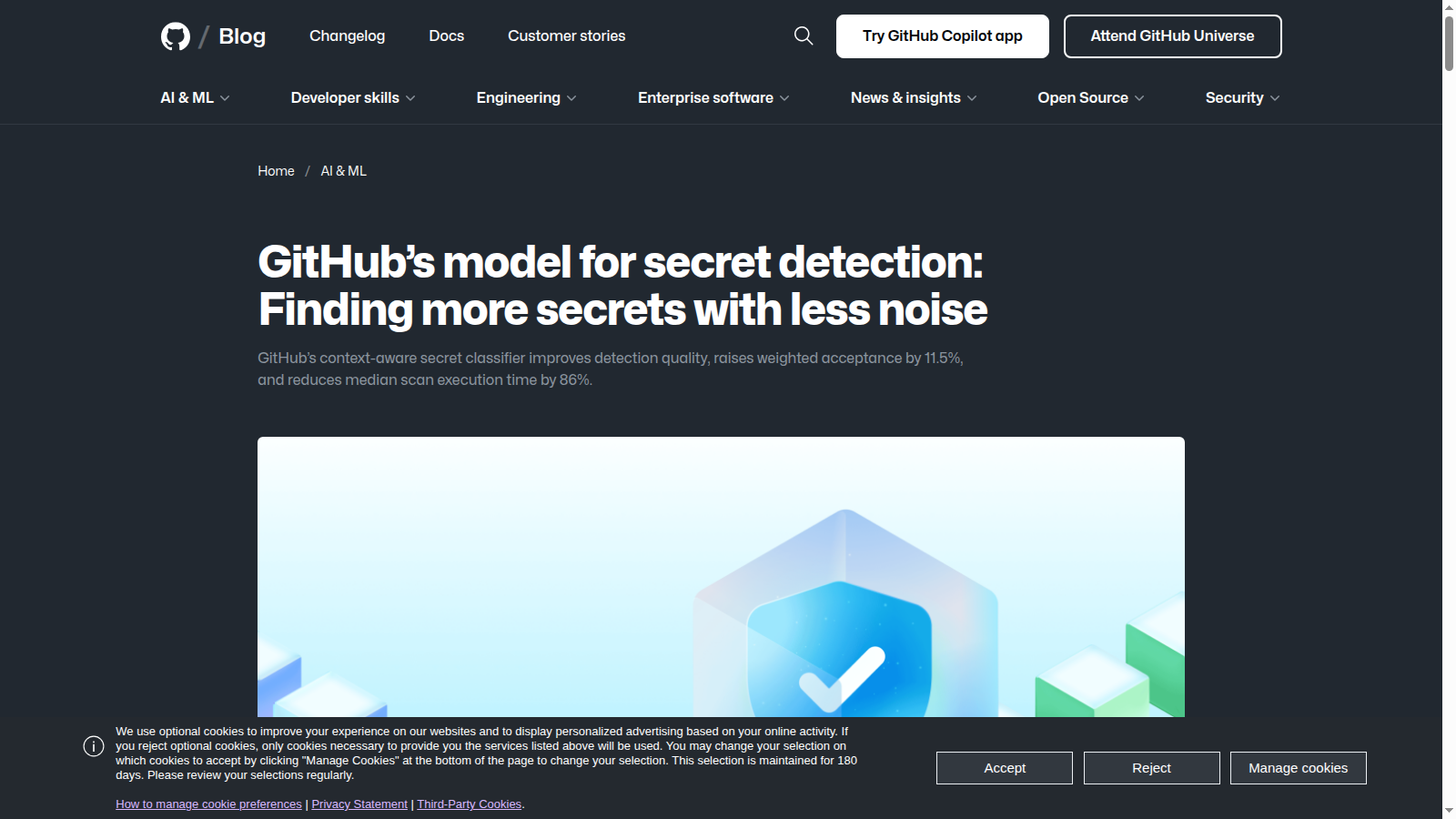This screenshot has width=1456, height=819.
Task: Go to the Blog home link
Action: tap(242, 36)
